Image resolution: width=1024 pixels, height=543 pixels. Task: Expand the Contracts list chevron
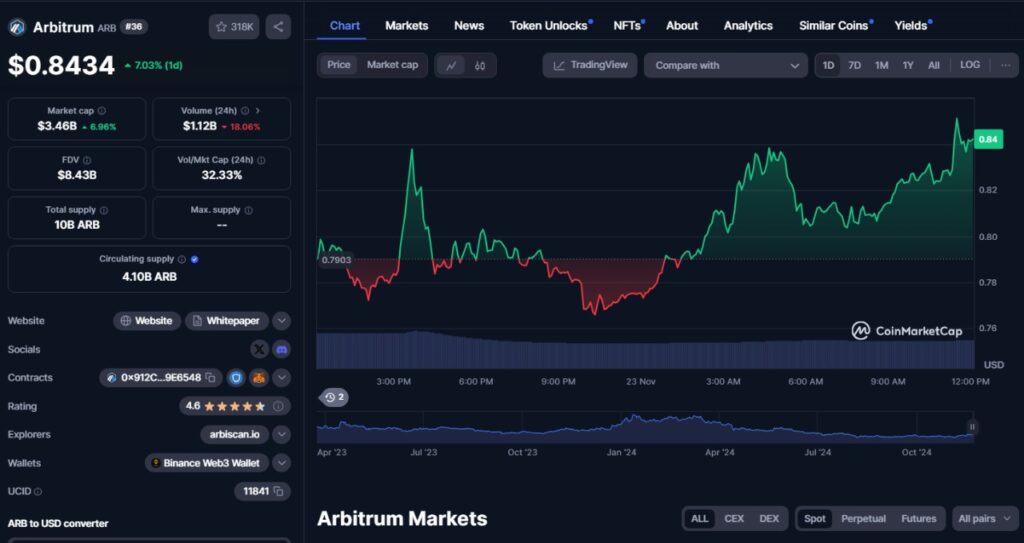click(281, 378)
